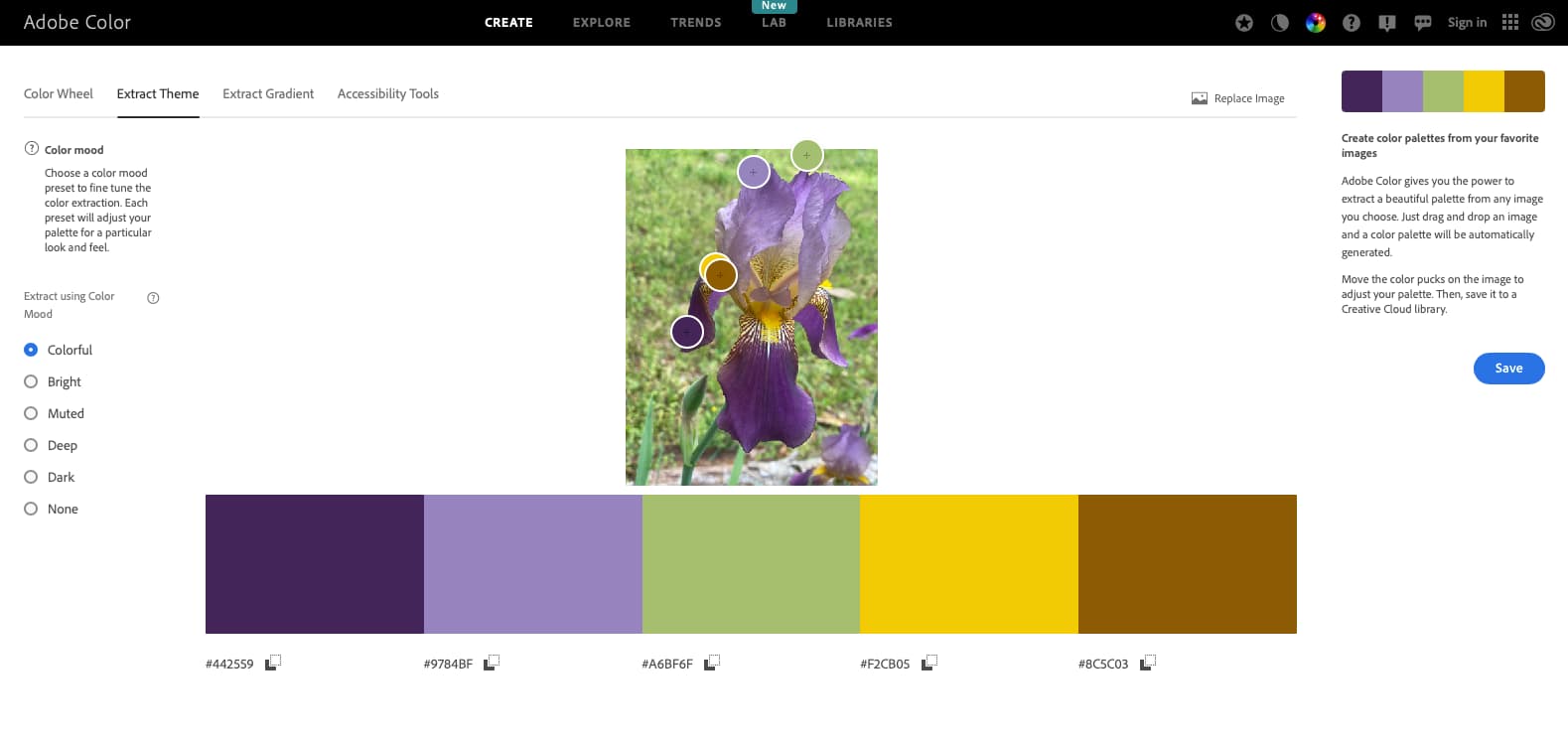Switch to the Color Wheel tab
The height and width of the screenshot is (744, 1568).
click(x=59, y=93)
